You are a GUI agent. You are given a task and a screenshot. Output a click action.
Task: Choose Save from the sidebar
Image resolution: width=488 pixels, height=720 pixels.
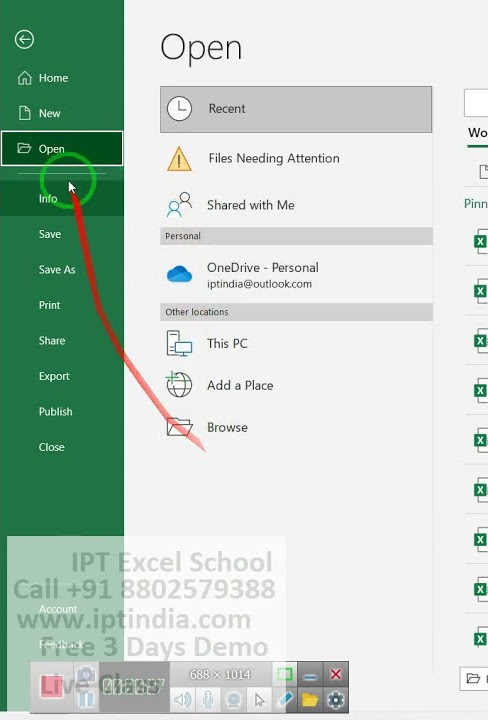[62, 234]
